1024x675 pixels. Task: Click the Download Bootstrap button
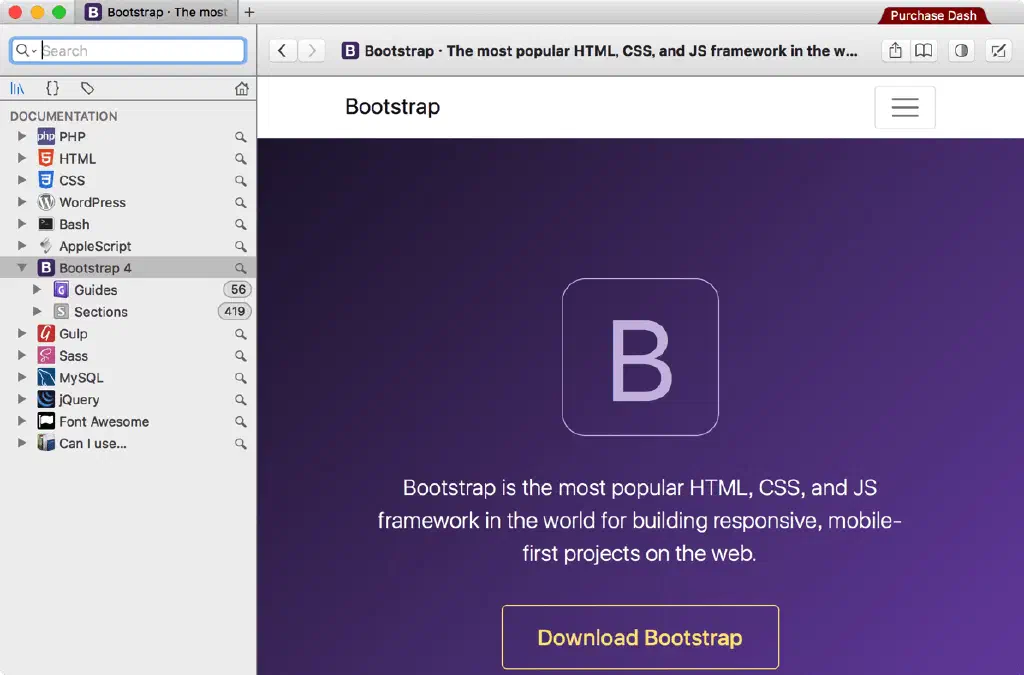point(640,637)
